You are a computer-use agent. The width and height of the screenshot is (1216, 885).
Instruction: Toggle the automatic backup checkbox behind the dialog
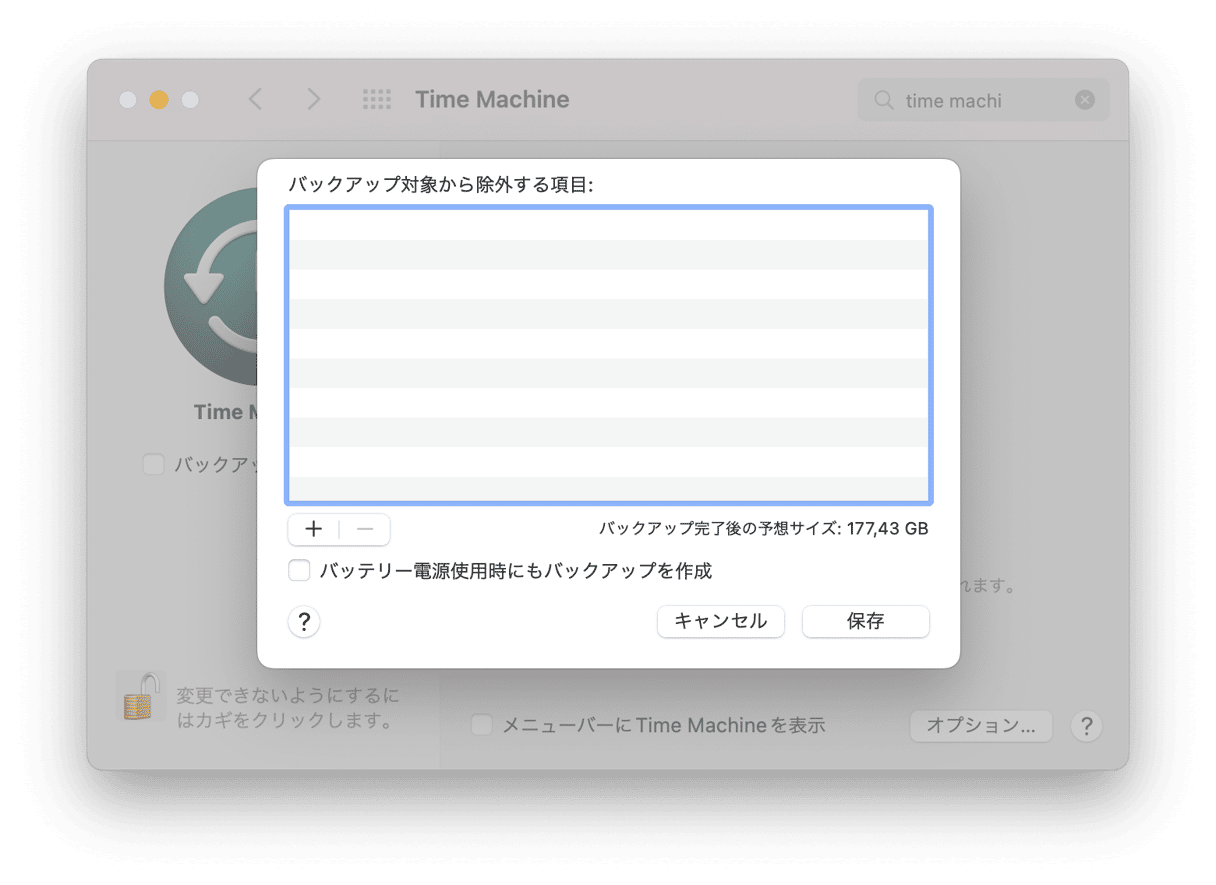(x=153, y=464)
